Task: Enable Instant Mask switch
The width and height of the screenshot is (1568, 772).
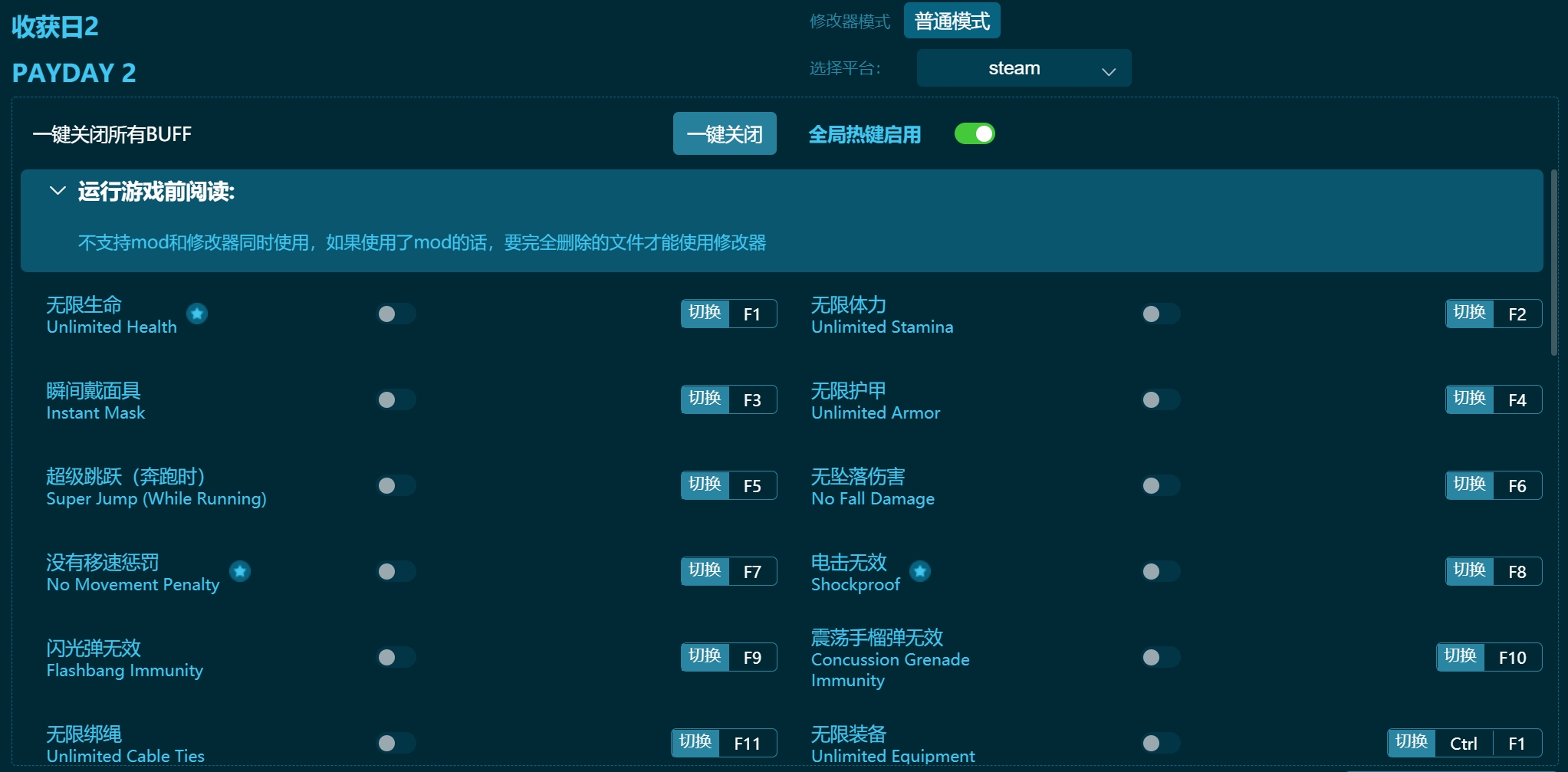Action: click(396, 399)
